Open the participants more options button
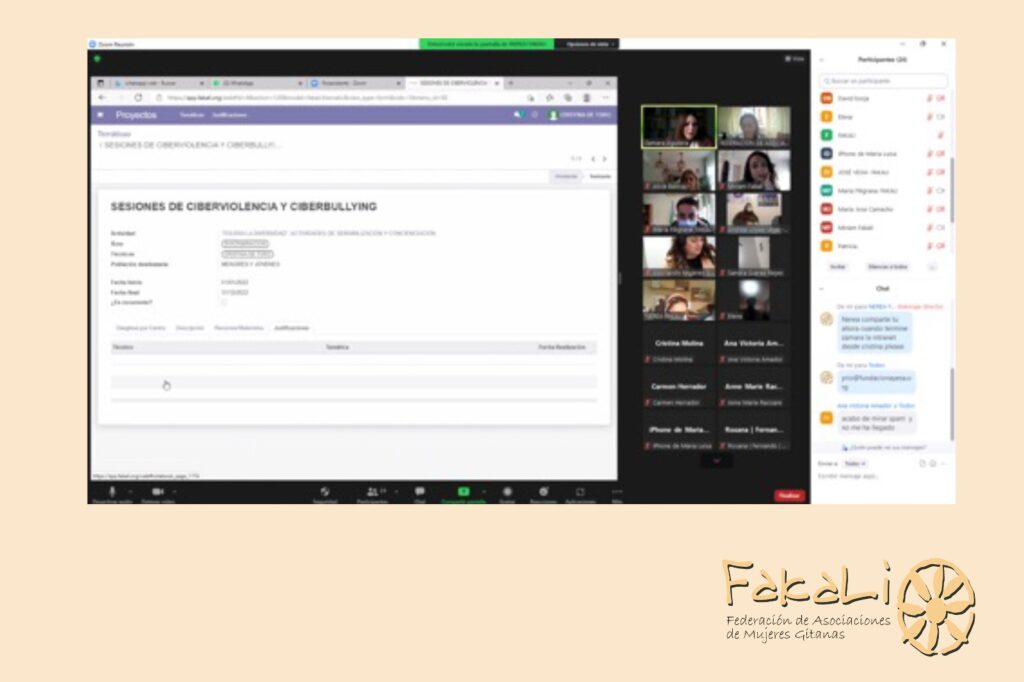The width and height of the screenshot is (1024, 682). (x=932, y=267)
